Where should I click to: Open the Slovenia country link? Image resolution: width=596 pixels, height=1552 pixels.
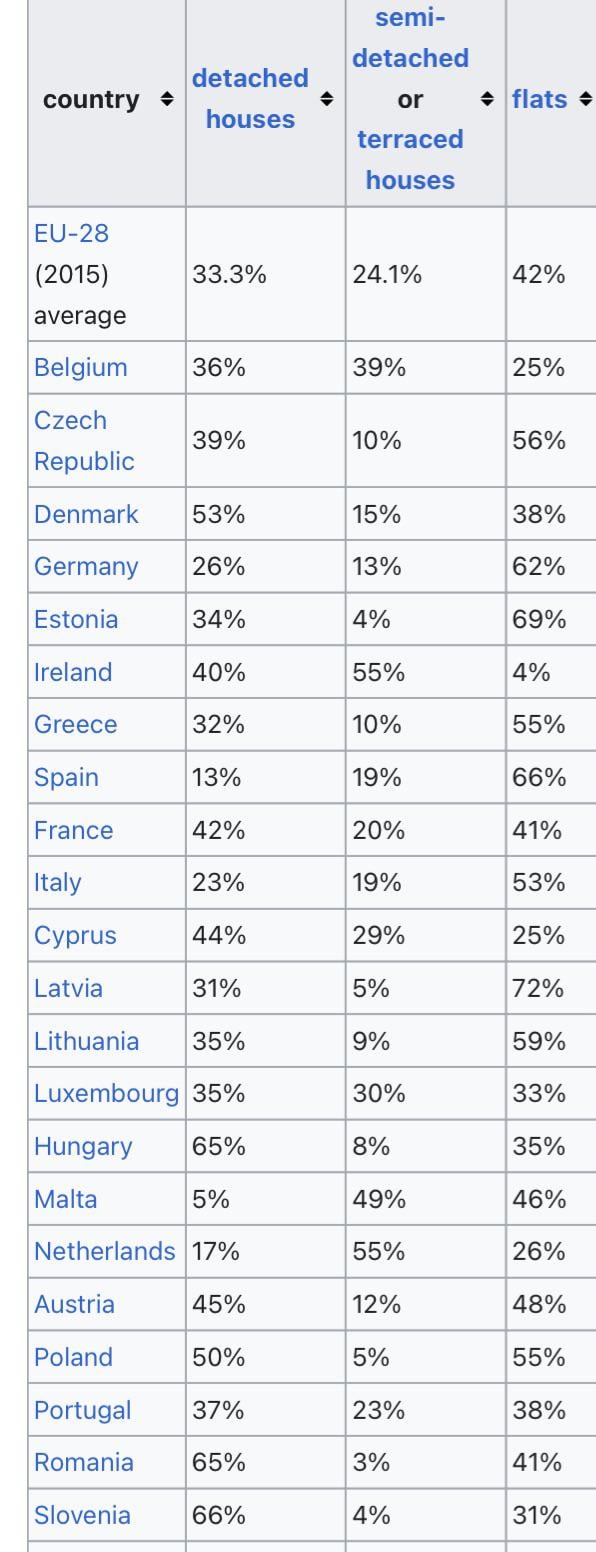(82, 1515)
